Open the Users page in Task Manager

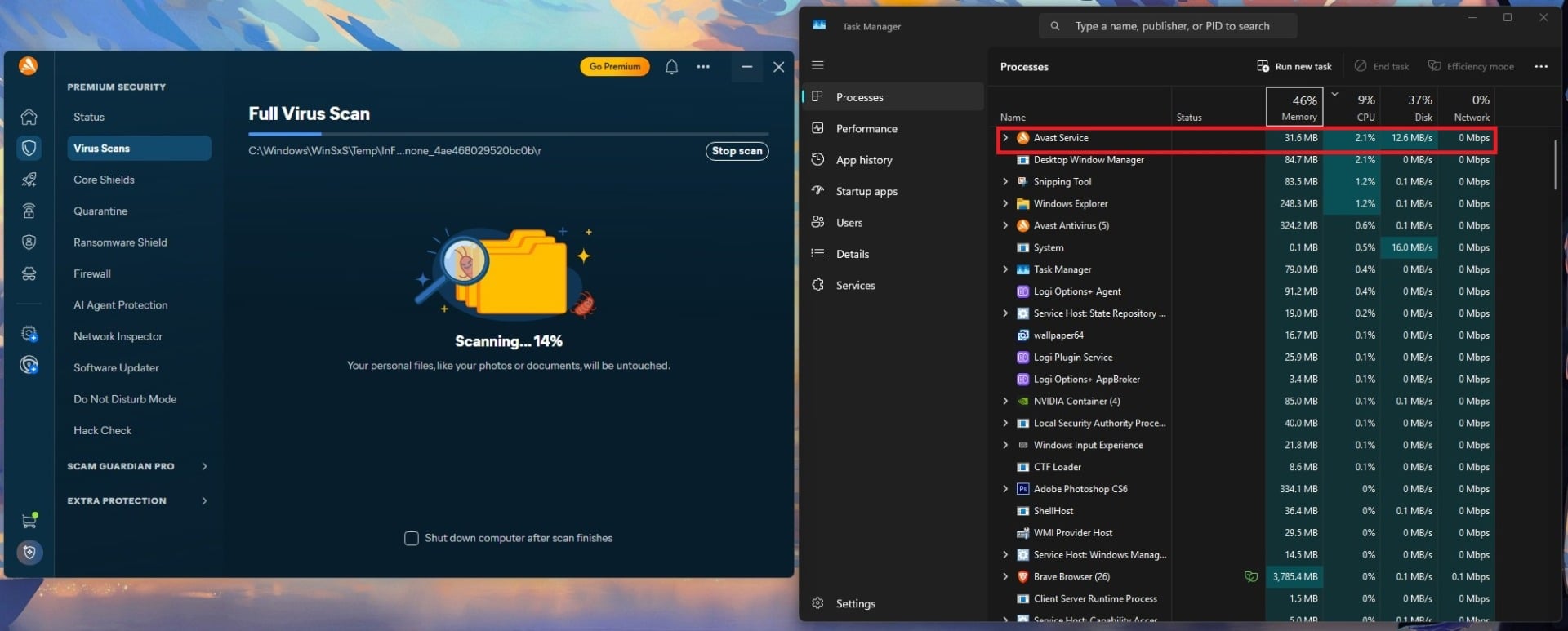tap(893, 223)
